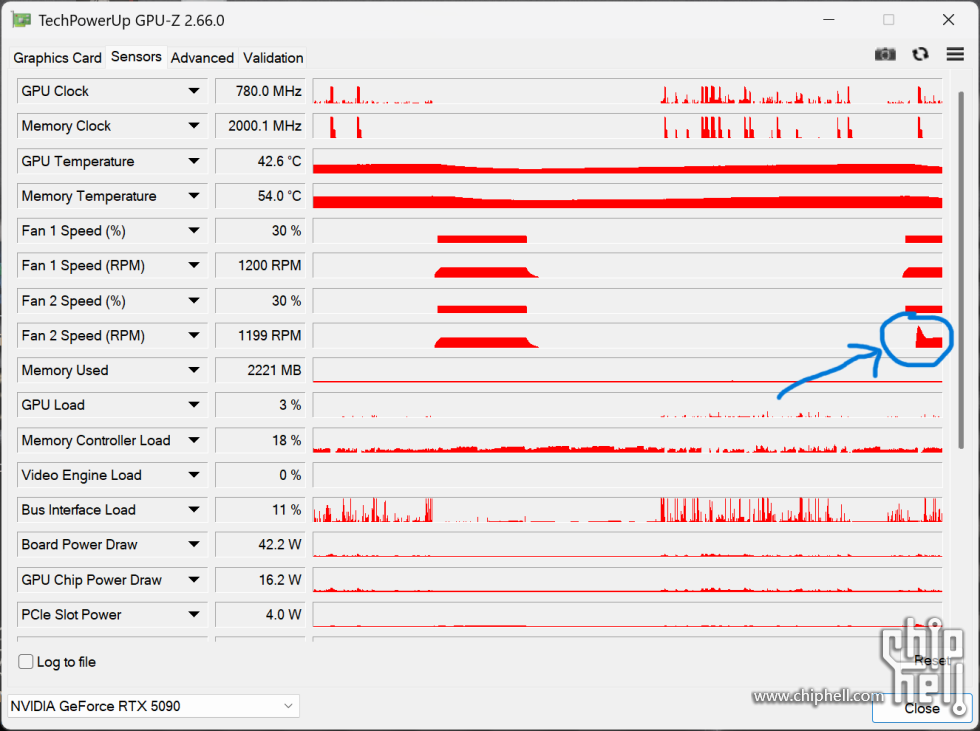Click the Close button
The image size is (980, 731).
[922, 708]
